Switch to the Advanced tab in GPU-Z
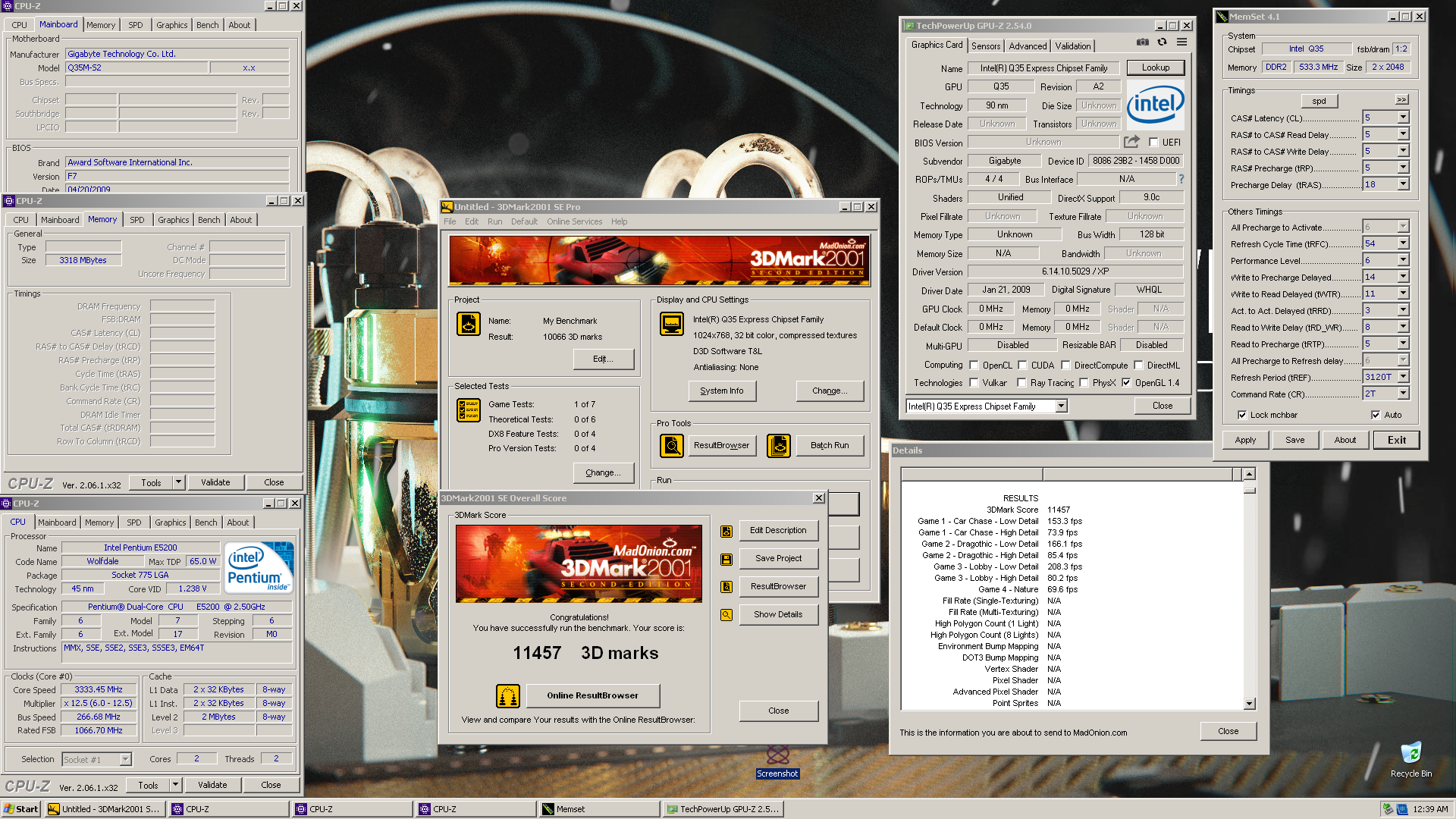The width and height of the screenshot is (1456, 819). [1028, 46]
